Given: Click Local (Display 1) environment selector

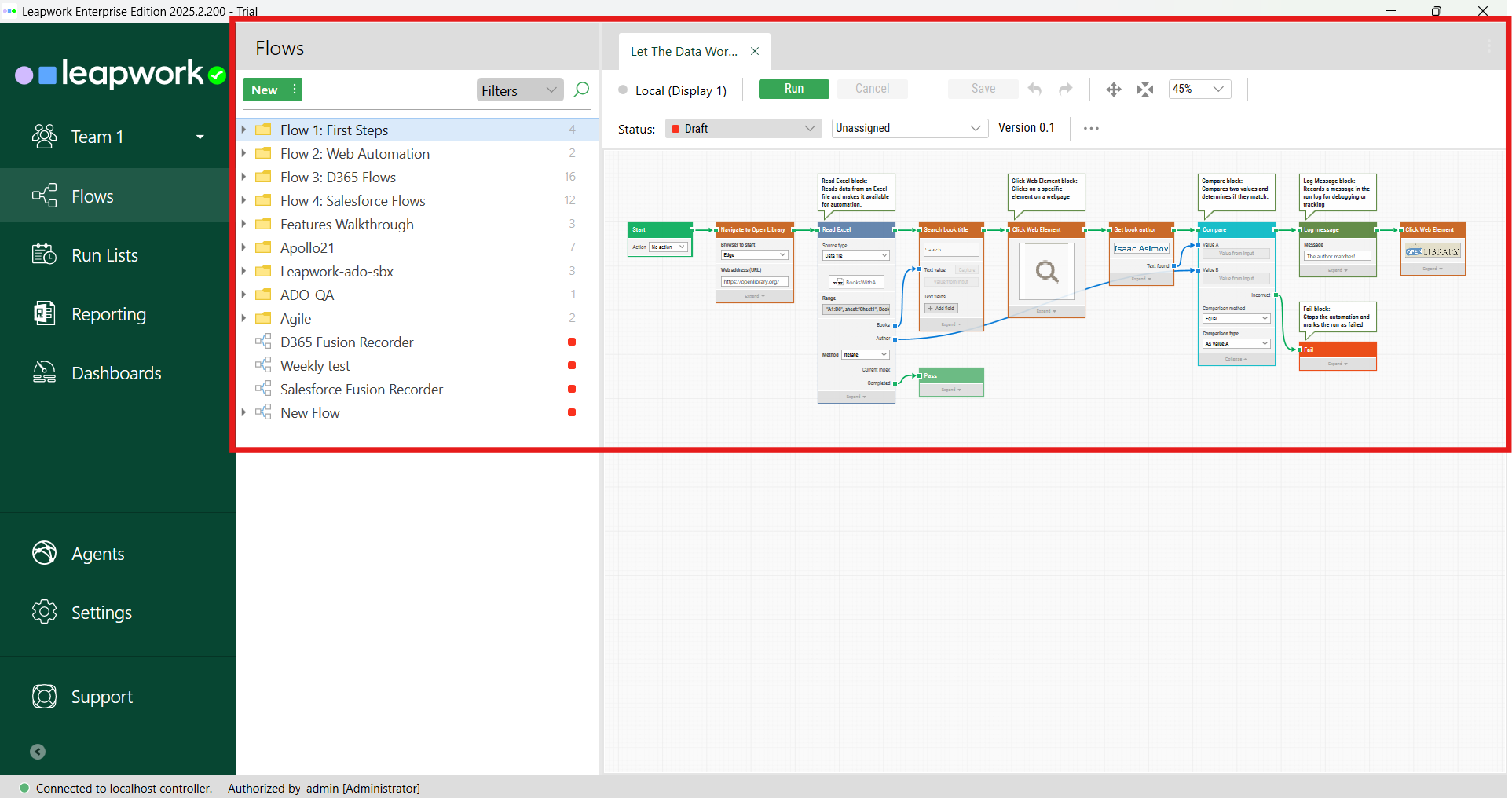Looking at the screenshot, I should pyautogui.click(x=672, y=90).
